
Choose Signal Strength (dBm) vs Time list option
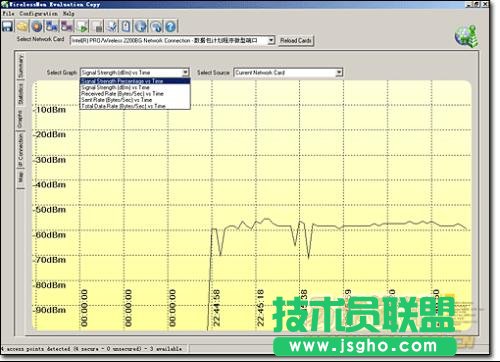[x=135, y=87]
